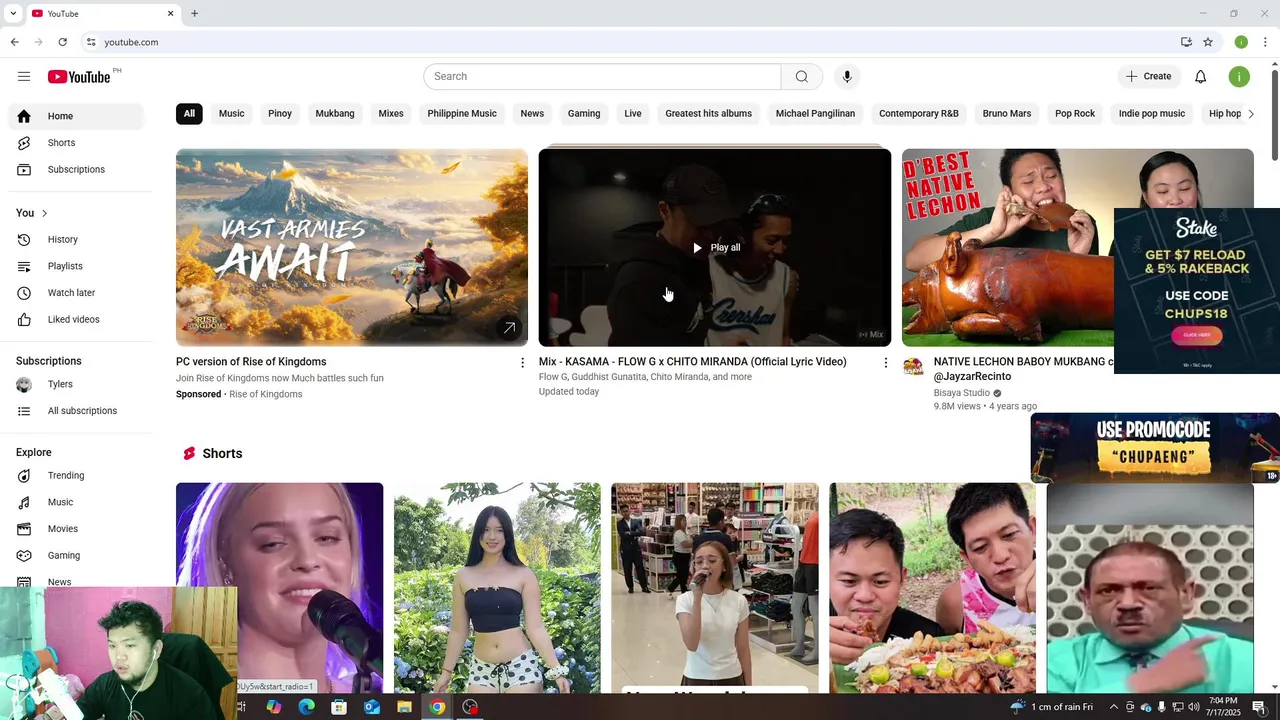This screenshot has height=720, width=1280.
Task: Open Trending under Explore
Action: click(76, 476)
